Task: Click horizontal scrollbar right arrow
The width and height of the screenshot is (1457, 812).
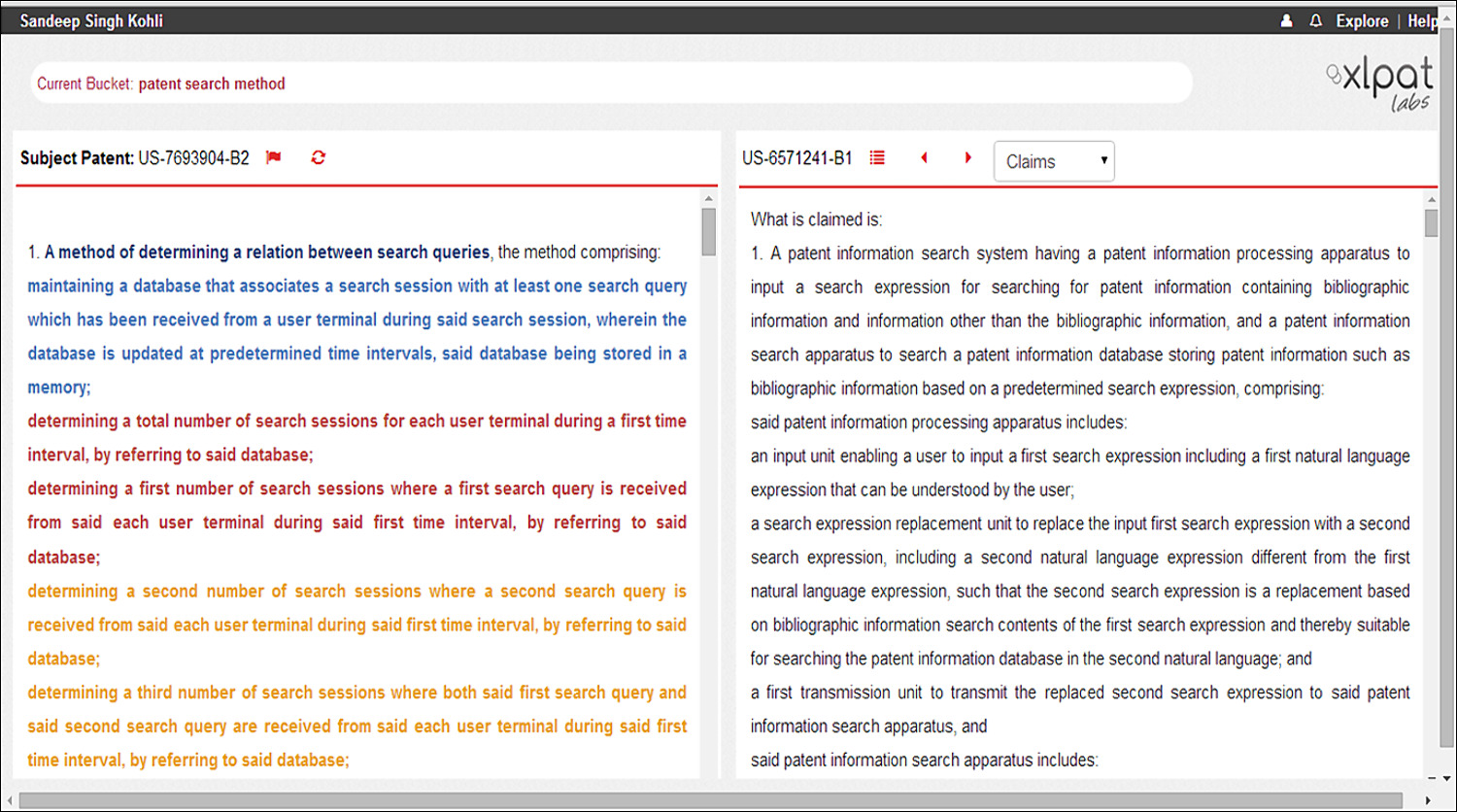Action: (x=1427, y=800)
